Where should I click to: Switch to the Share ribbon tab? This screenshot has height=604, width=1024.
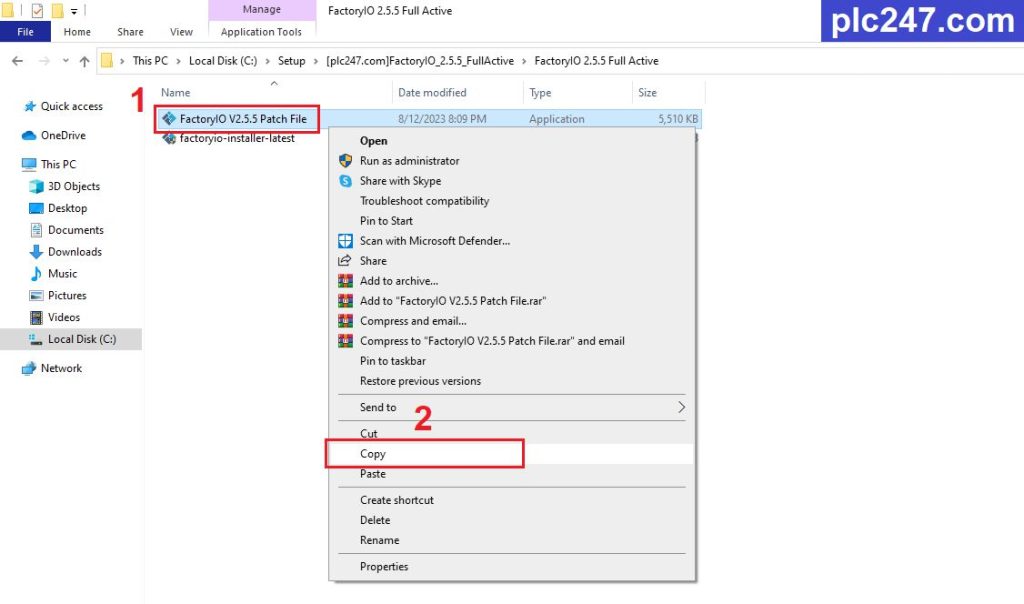(x=130, y=31)
